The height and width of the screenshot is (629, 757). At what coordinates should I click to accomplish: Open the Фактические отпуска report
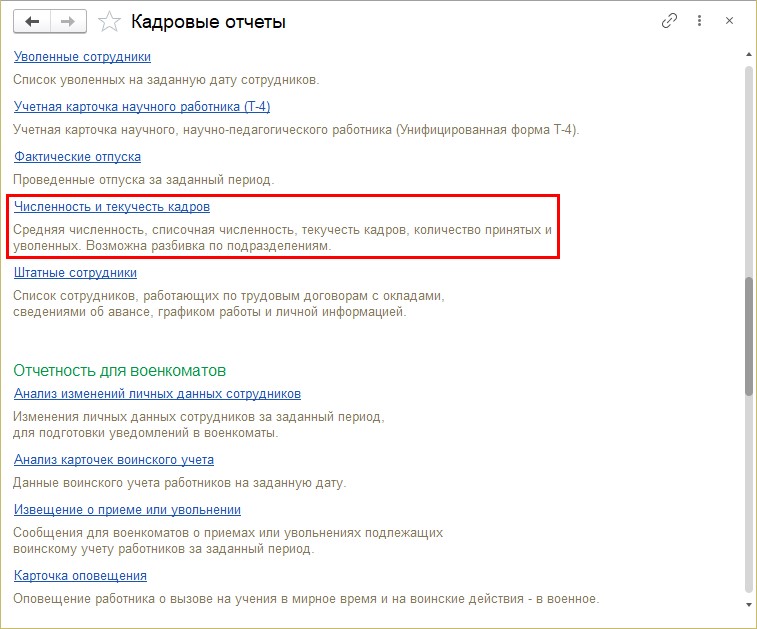[77, 156]
